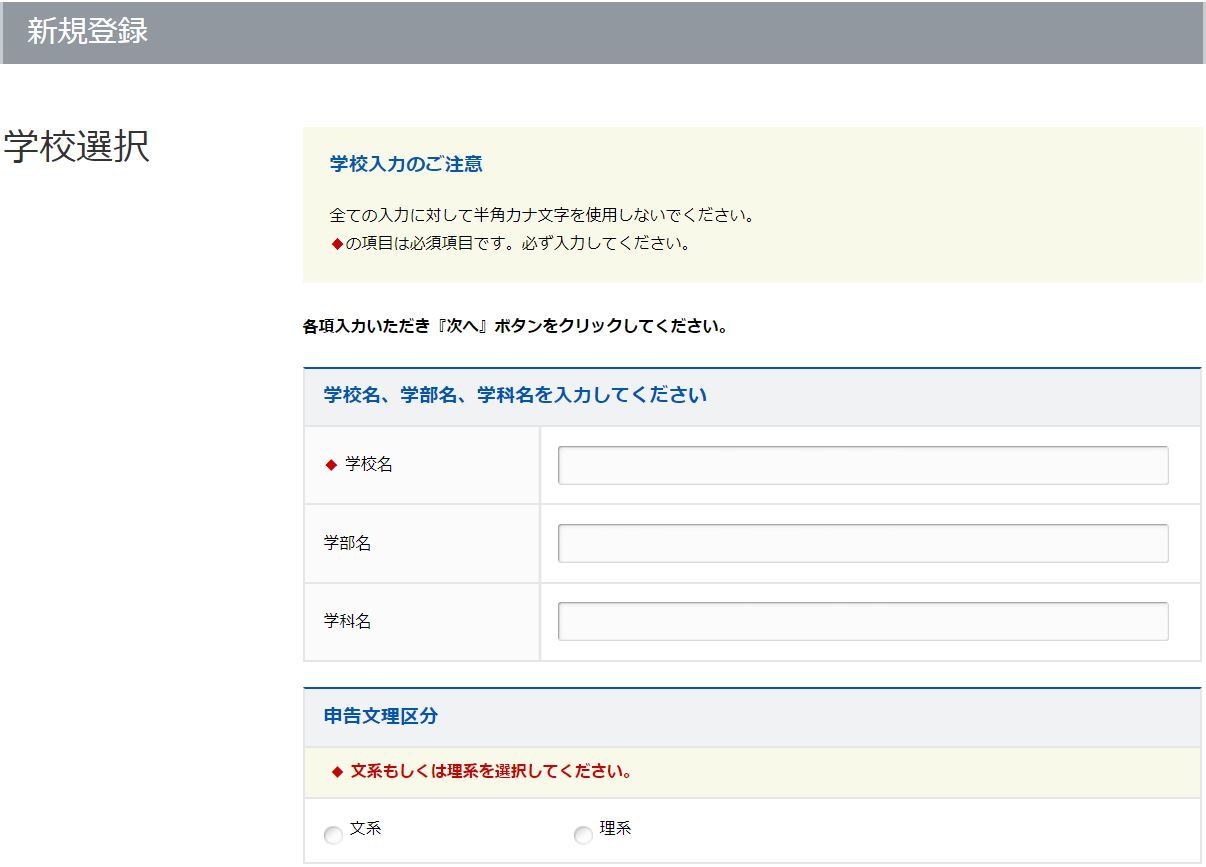Screen dimensions: 1206x867
Task: Click the 学部名 field label
Action: [x=347, y=543]
